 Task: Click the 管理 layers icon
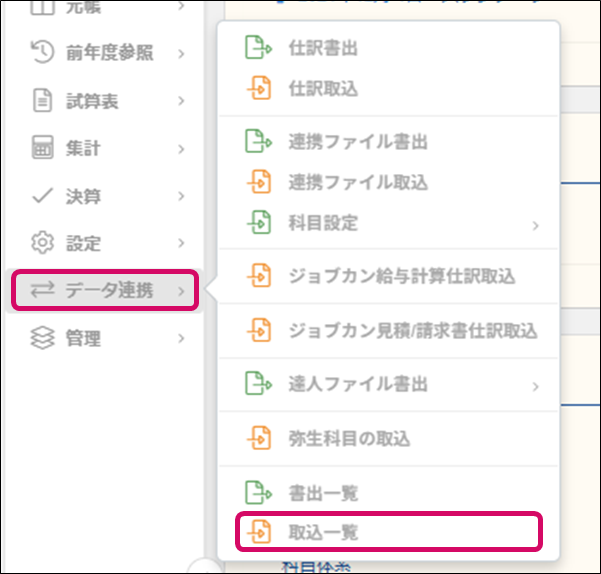coord(42,339)
